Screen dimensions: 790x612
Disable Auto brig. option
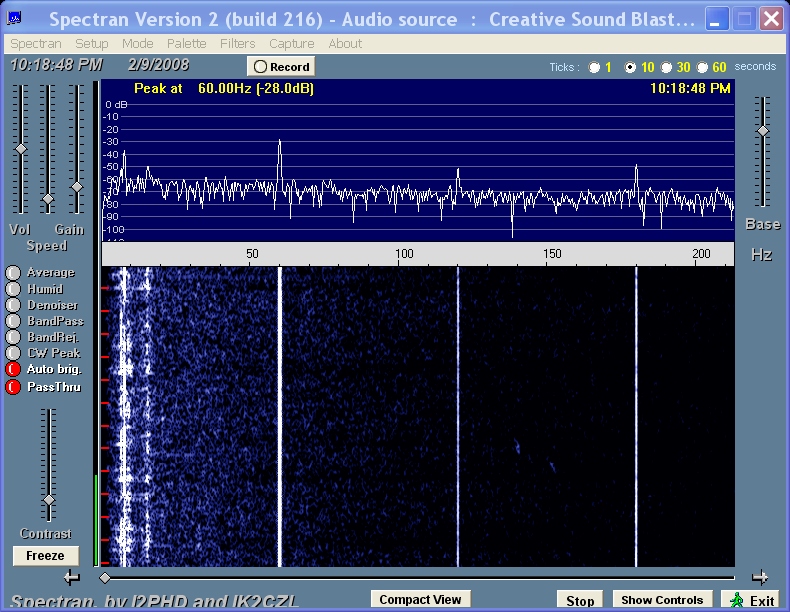pyautogui.click(x=13, y=369)
